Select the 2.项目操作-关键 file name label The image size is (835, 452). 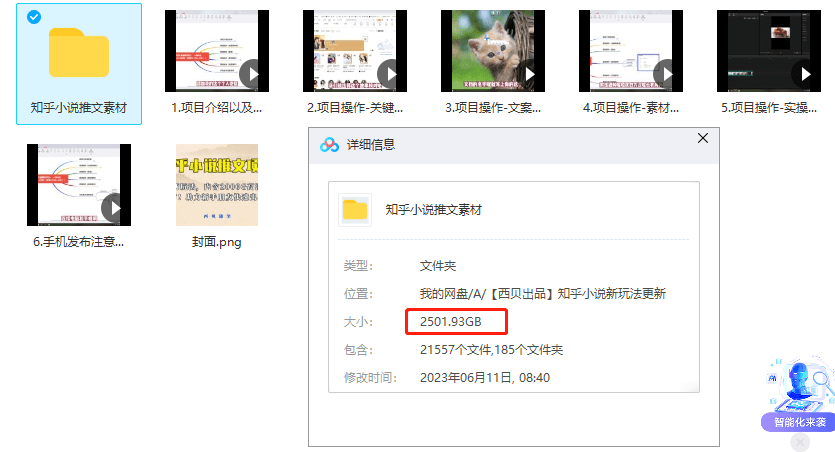click(355, 107)
